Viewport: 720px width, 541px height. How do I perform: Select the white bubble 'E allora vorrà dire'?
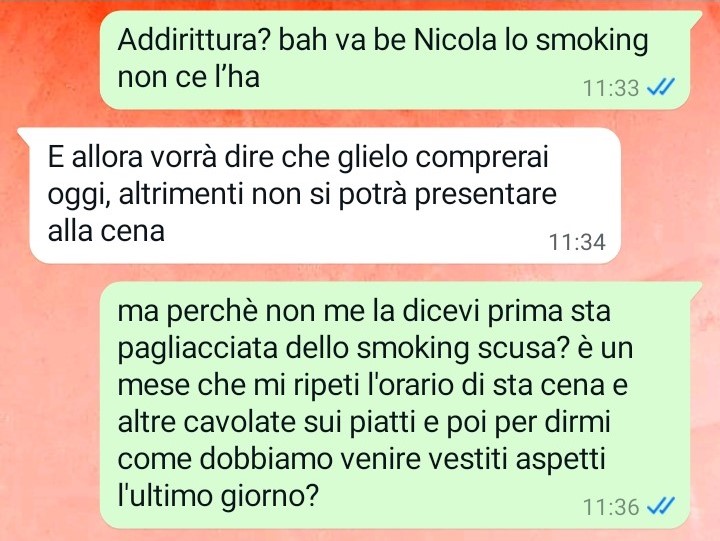coord(319,196)
